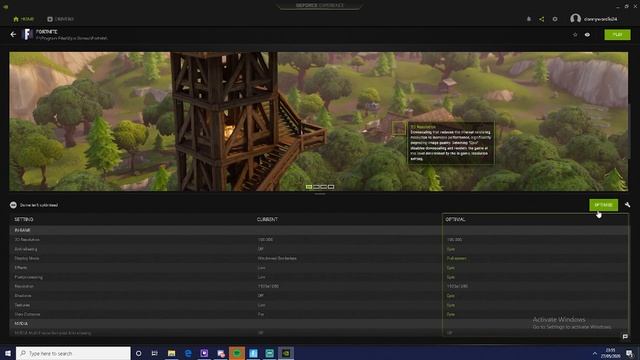Go back using the back arrow
Viewport: 640px width, 360px height.
13,35
